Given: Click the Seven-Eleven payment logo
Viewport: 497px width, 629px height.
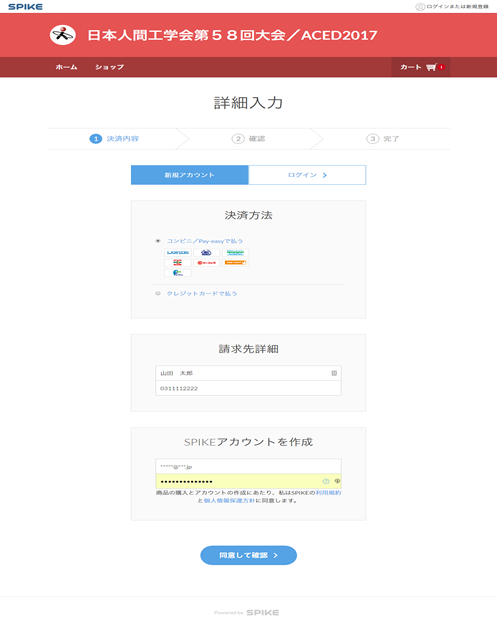Looking at the screenshot, I should point(178,262).
